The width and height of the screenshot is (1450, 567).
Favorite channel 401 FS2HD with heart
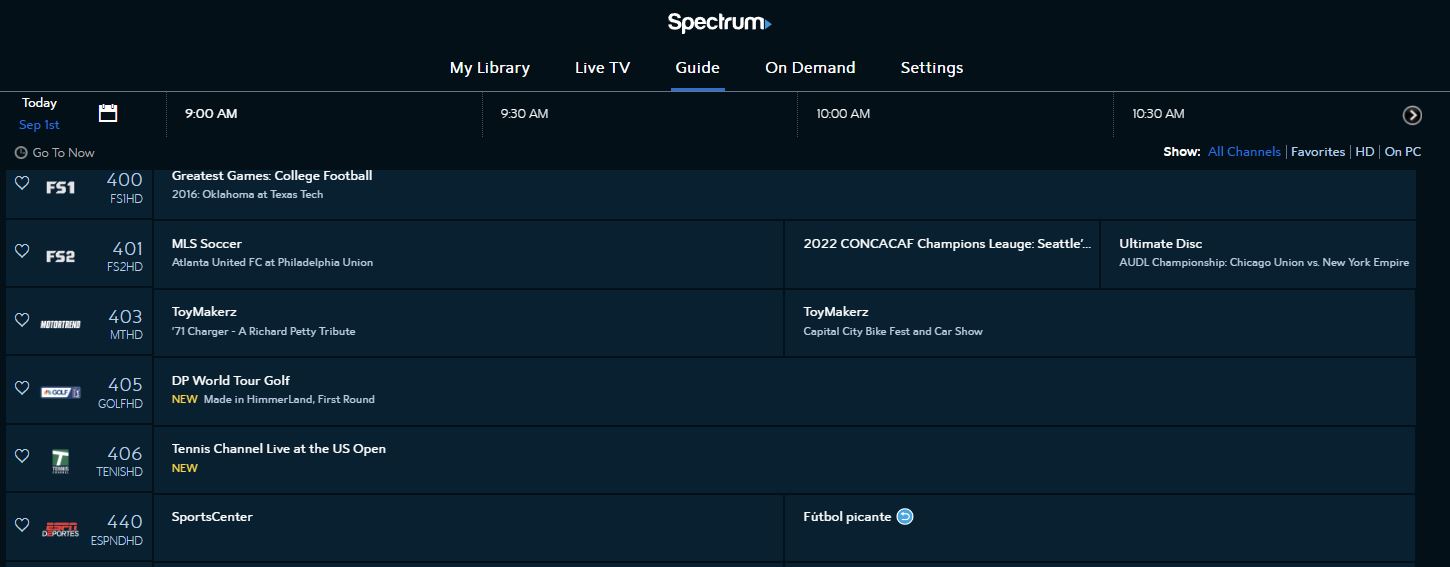[22, 251]
